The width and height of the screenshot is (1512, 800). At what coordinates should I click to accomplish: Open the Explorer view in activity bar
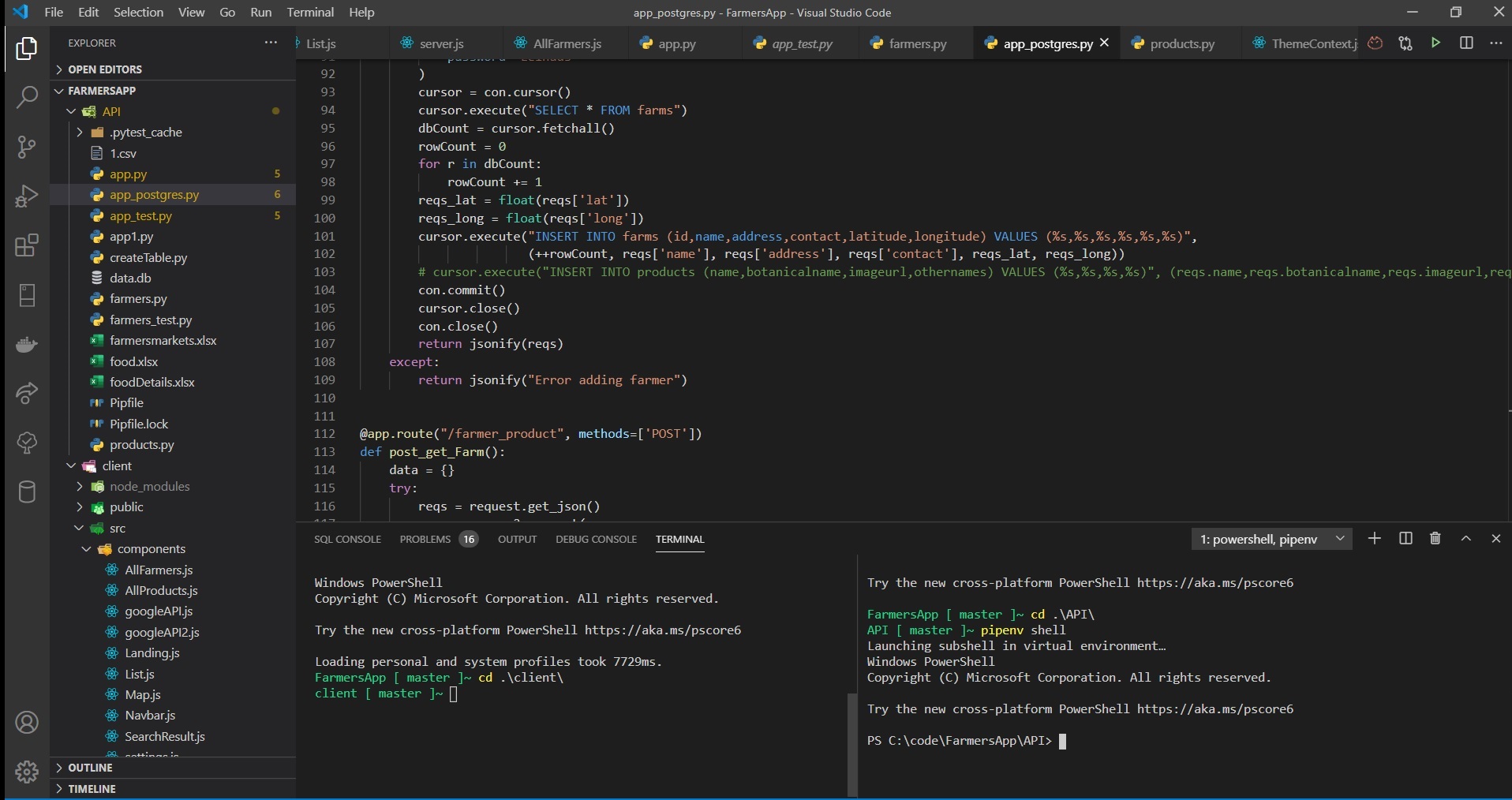tap(27, 49)
